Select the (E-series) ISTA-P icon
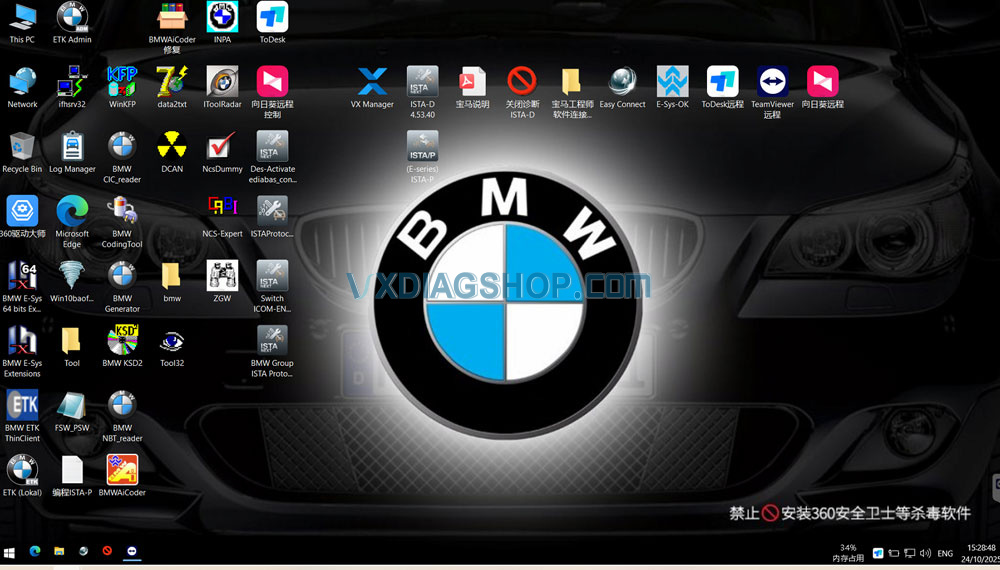1000x570 pixels. pos(422,147)
